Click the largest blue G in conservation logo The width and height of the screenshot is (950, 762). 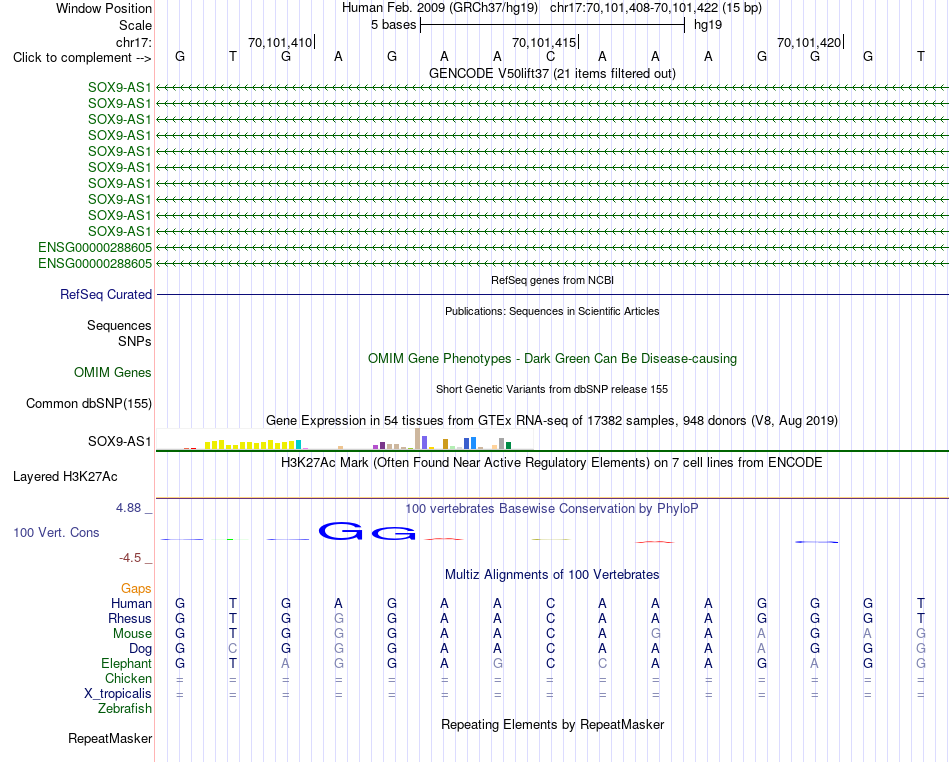[x=340, y=531]
